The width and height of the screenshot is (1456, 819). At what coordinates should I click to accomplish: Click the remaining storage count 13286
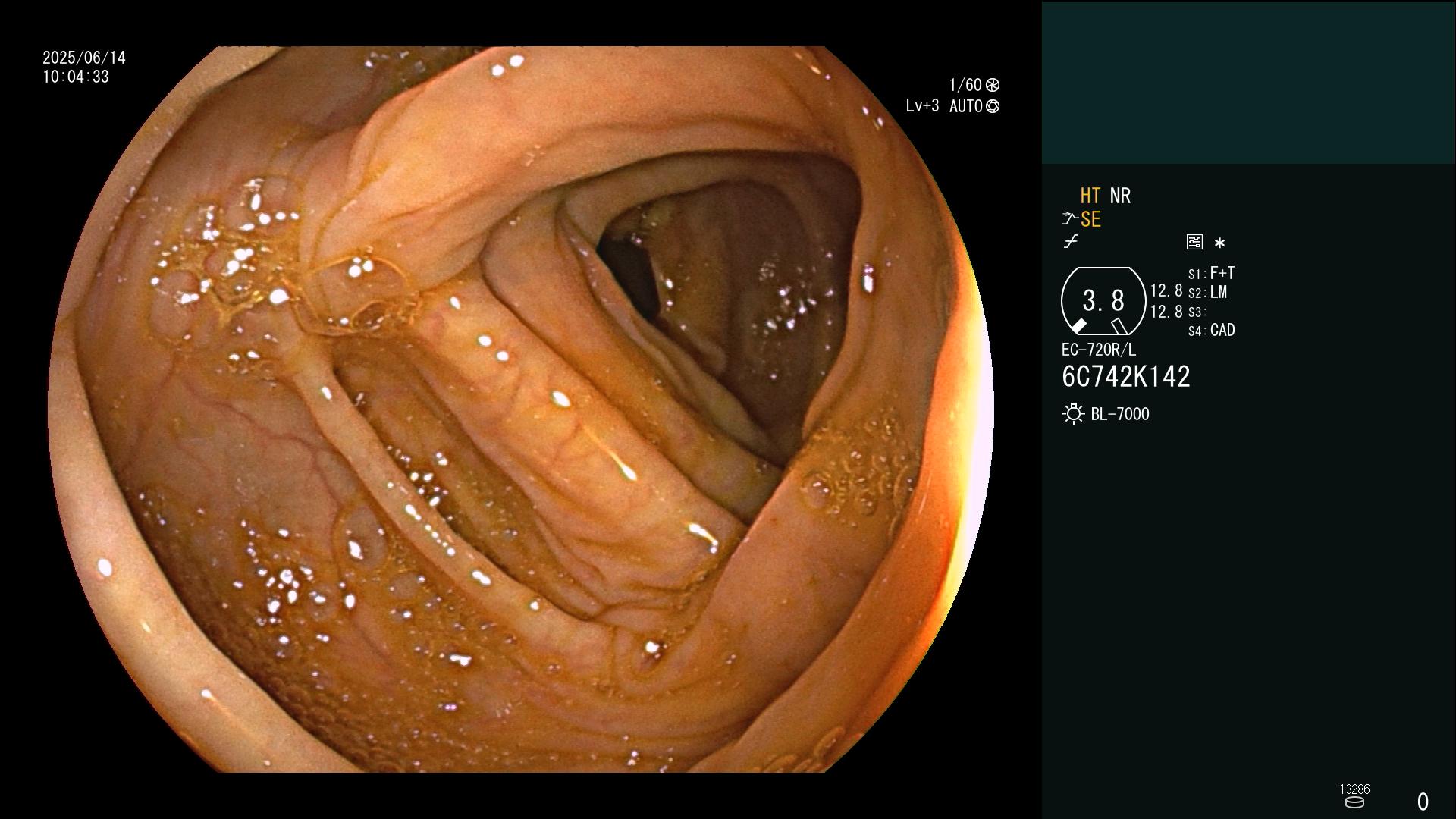click(x=1354, y=789)
